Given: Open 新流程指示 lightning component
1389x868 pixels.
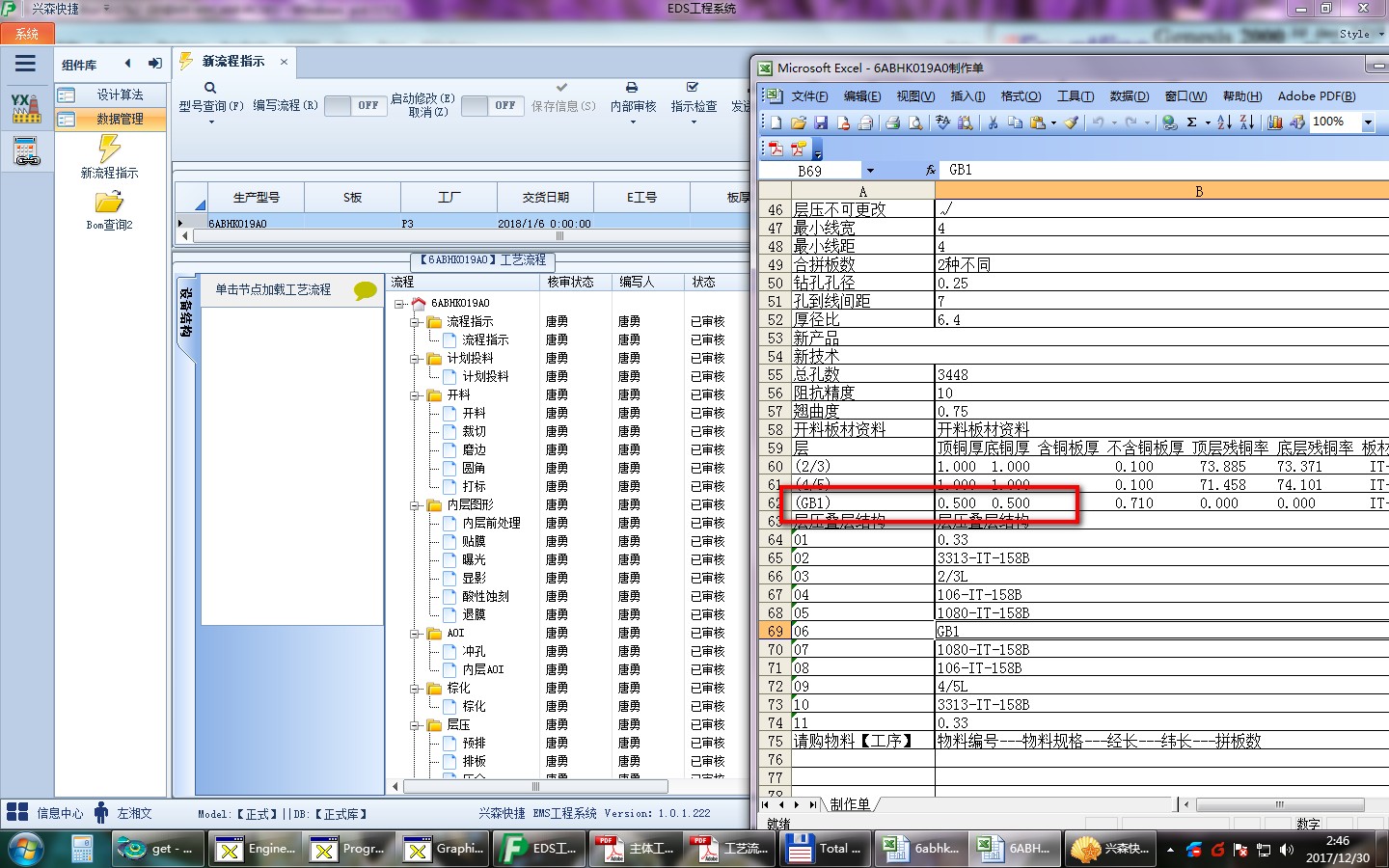Looking at the screenshot, I should point(109,157).
